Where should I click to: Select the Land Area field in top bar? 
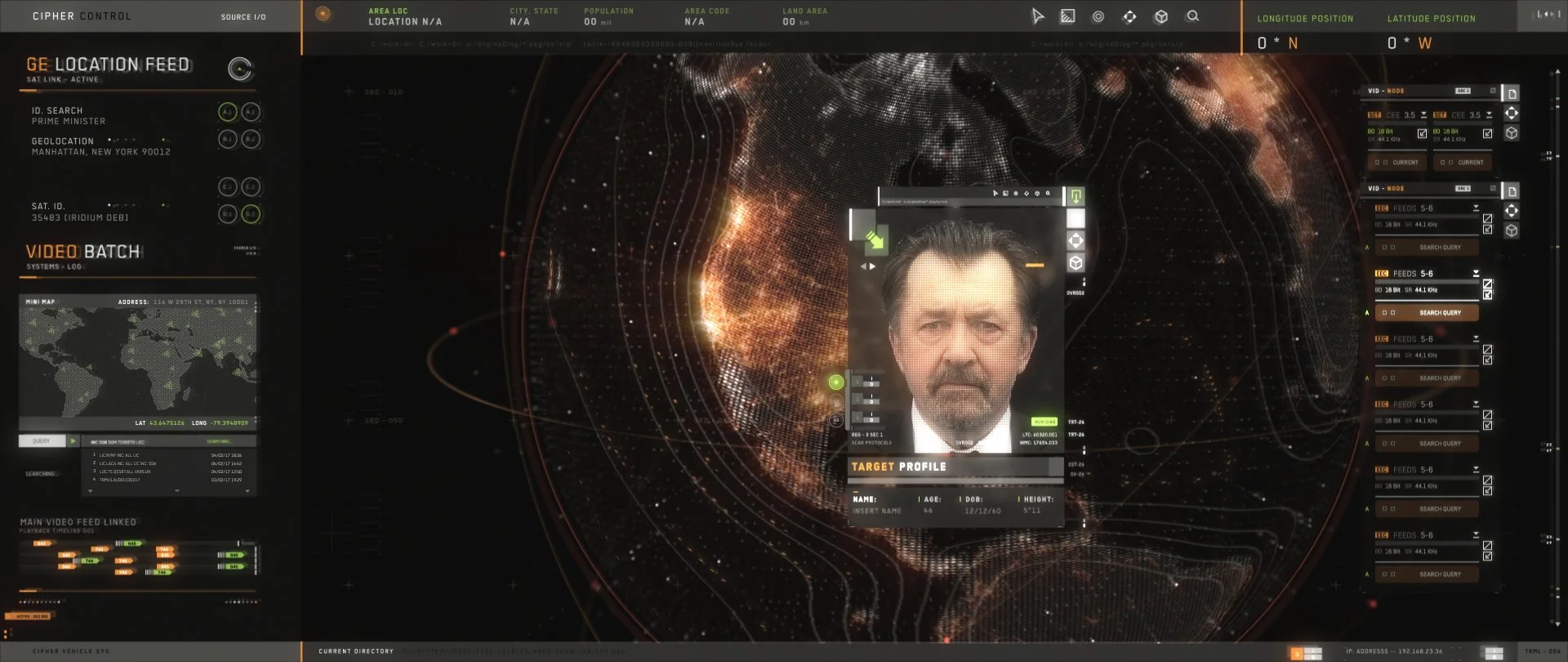coord(804,16)
